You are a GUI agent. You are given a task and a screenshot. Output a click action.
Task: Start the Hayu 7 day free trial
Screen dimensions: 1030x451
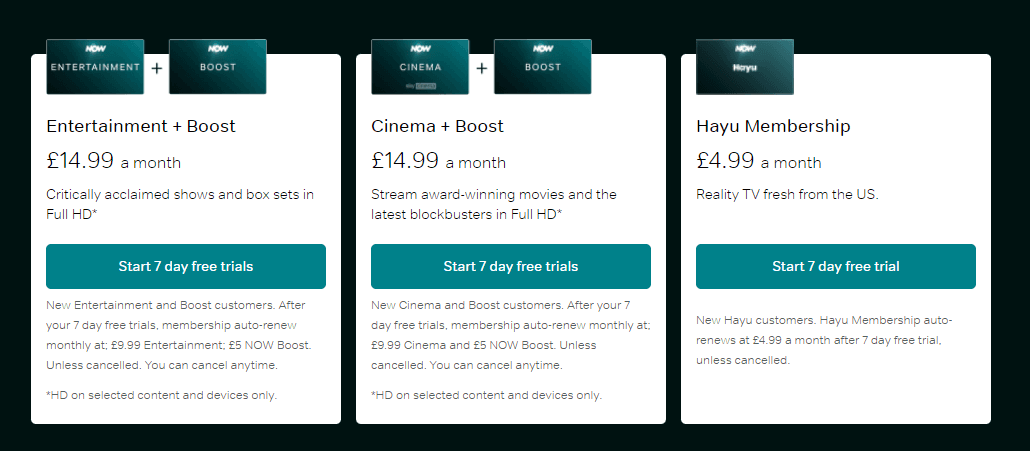coord(836,267)
